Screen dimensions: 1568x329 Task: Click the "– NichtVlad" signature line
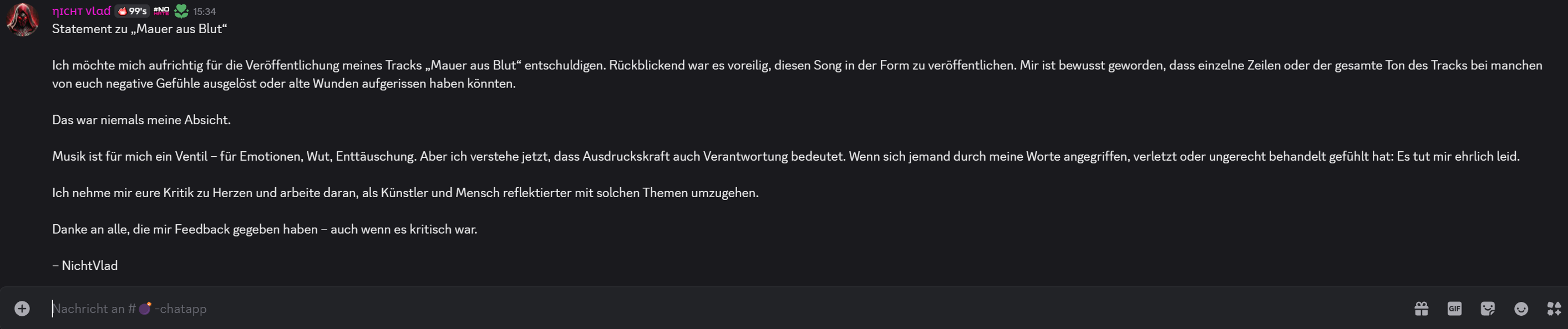tap(85, 266)
